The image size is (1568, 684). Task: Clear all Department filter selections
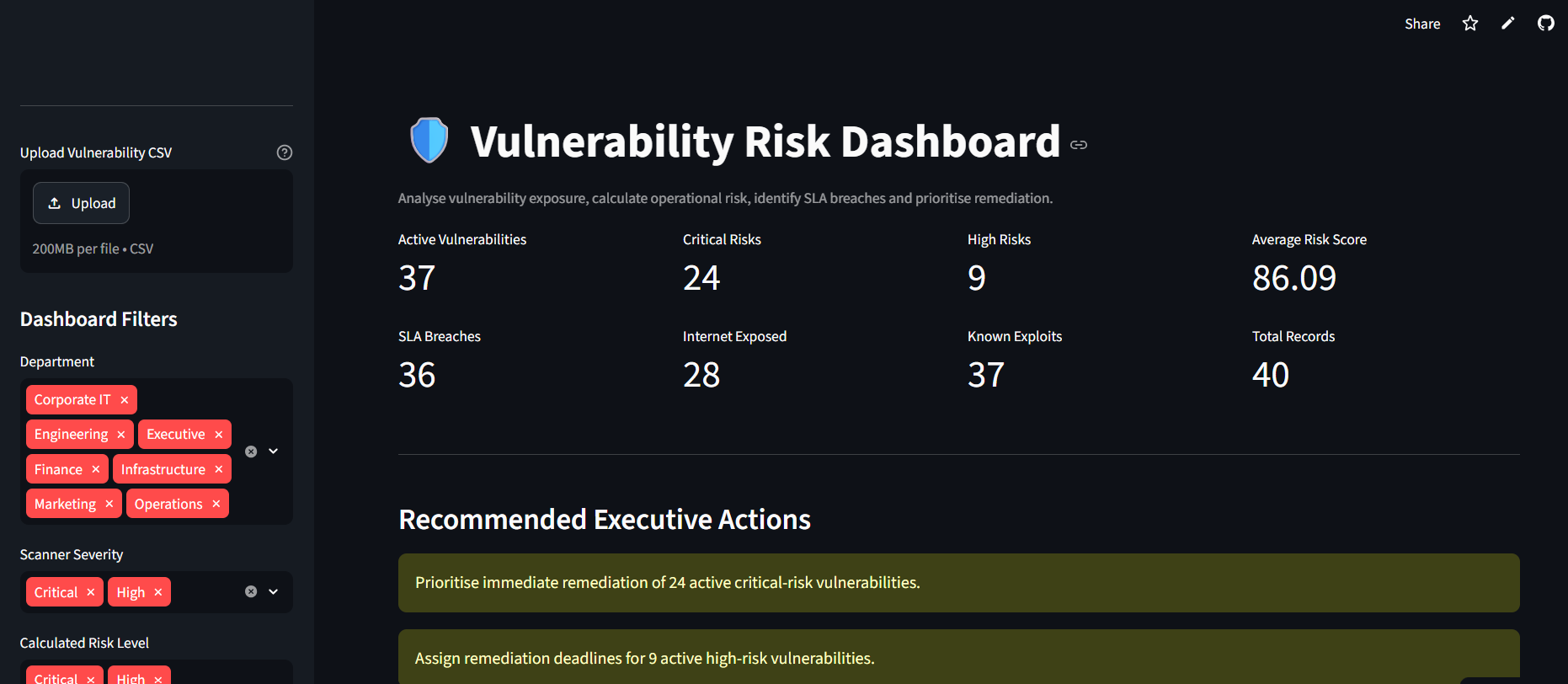click(x=251, y=452)
